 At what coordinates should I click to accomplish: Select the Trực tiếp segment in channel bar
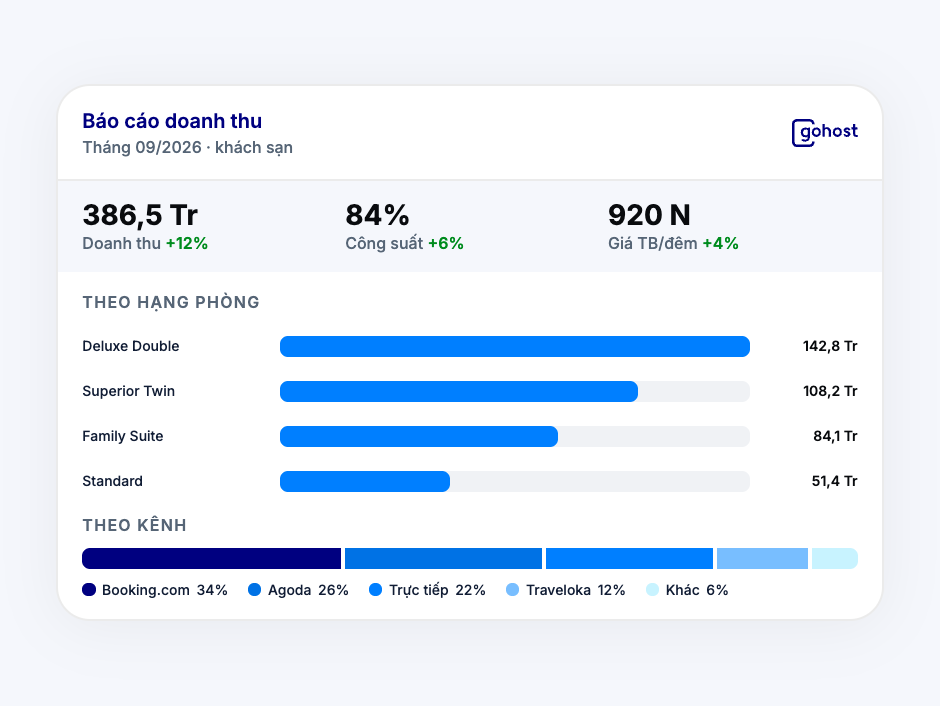tap(629, 559)
